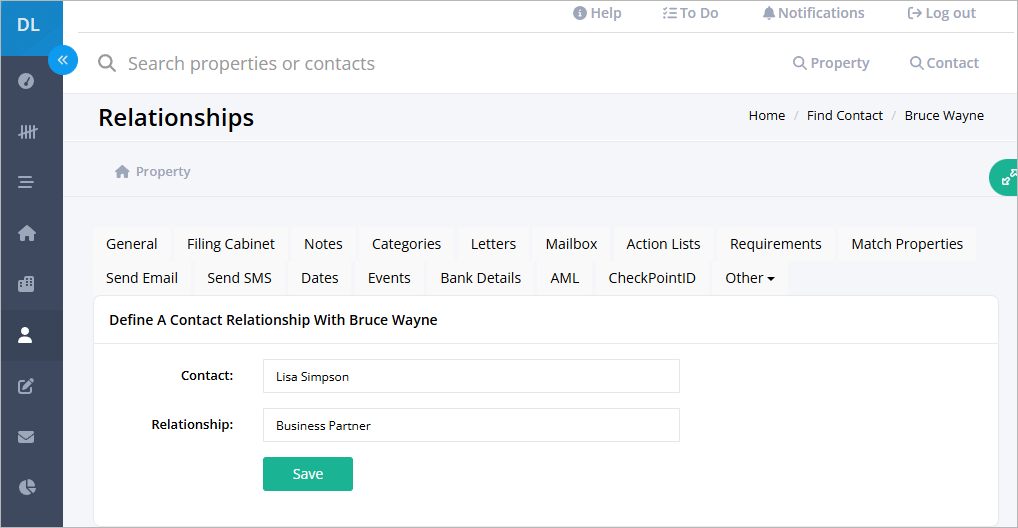Click the search properties or contacts box
This screenshot has width=1018, height=528.
point(251,64)
